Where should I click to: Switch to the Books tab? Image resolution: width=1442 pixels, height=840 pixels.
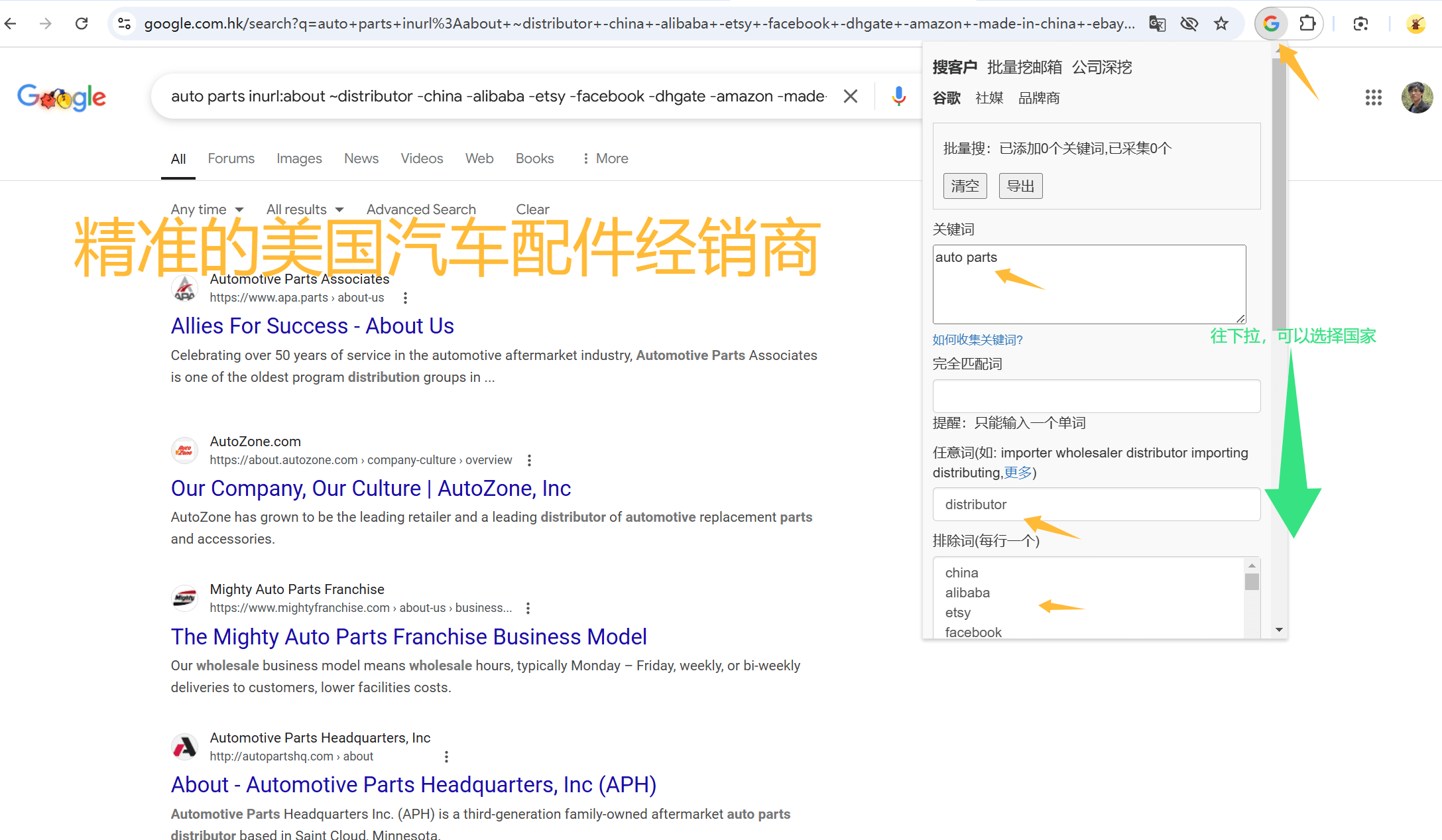pos(534,158)
